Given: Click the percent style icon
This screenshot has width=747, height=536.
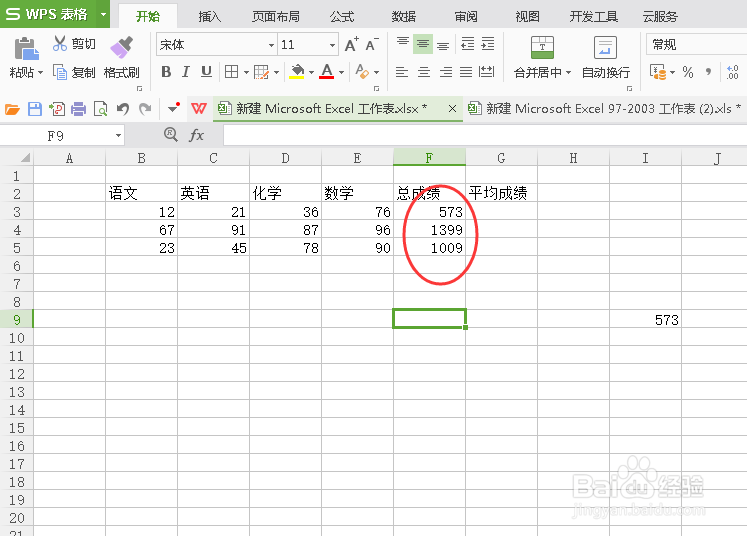Looking at the screenshot, I should point(687,72).
